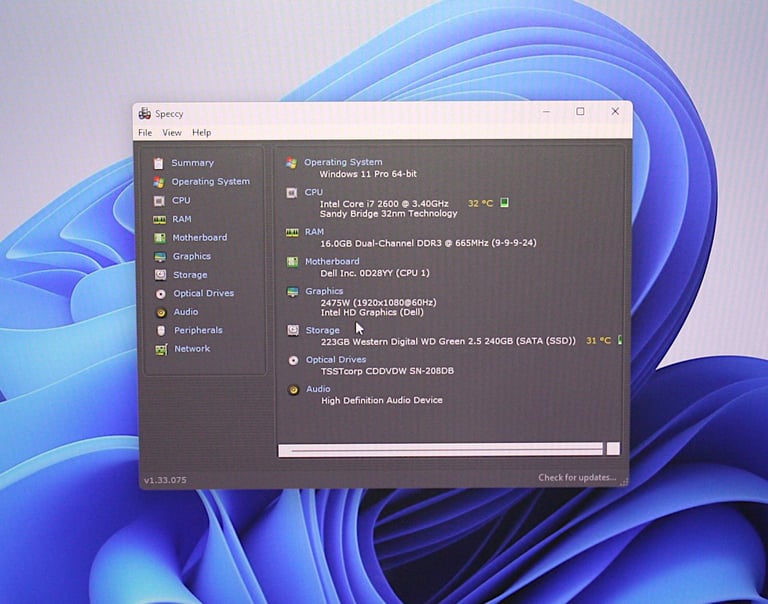
Task: Click the Windows 11 Pro 64-bit text
Action: click(368, 174)
